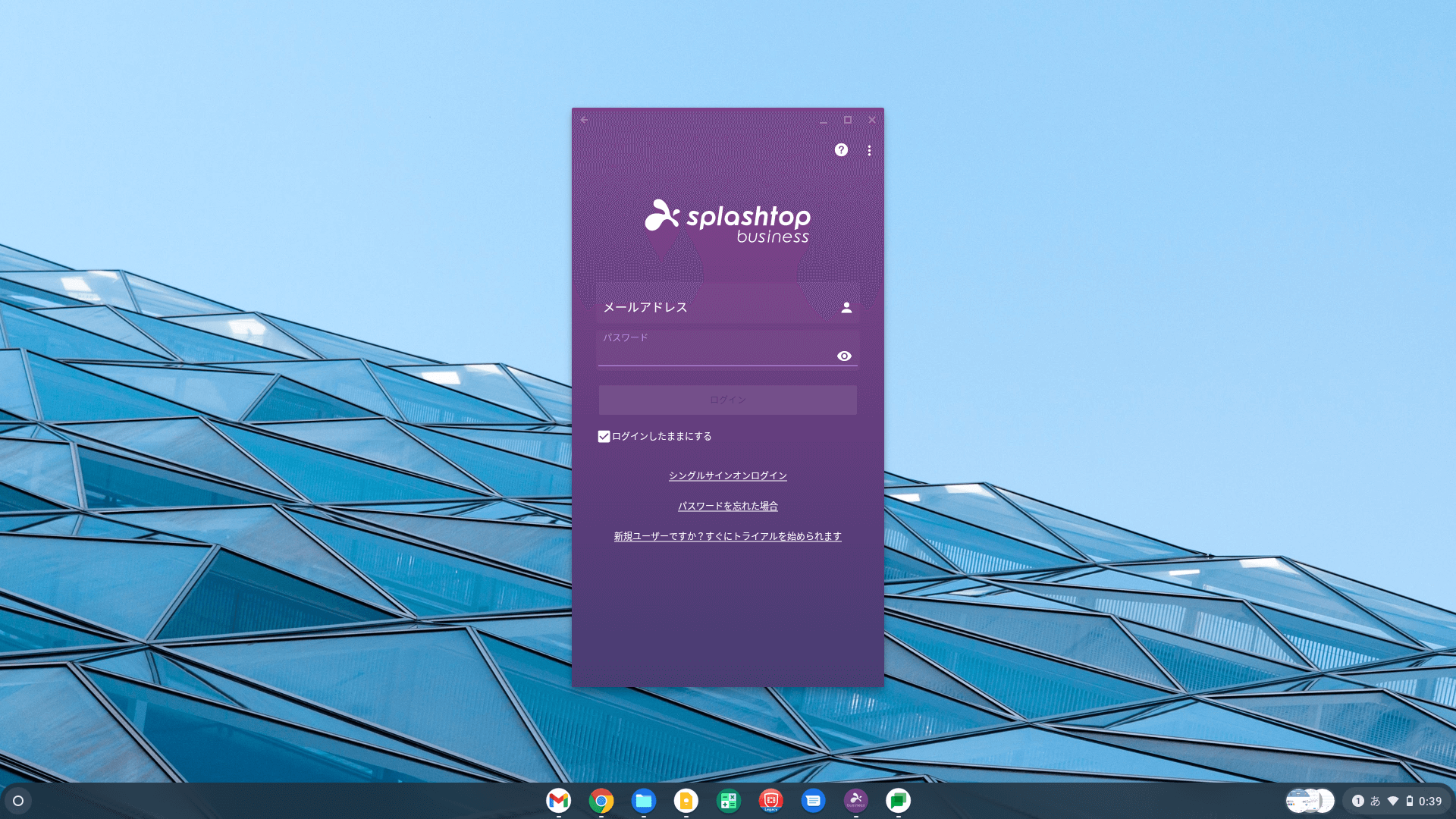Screen dimensions: 1456x819
Task: Open the green chat app icon in shelf
Action: [x=899, y=801]
